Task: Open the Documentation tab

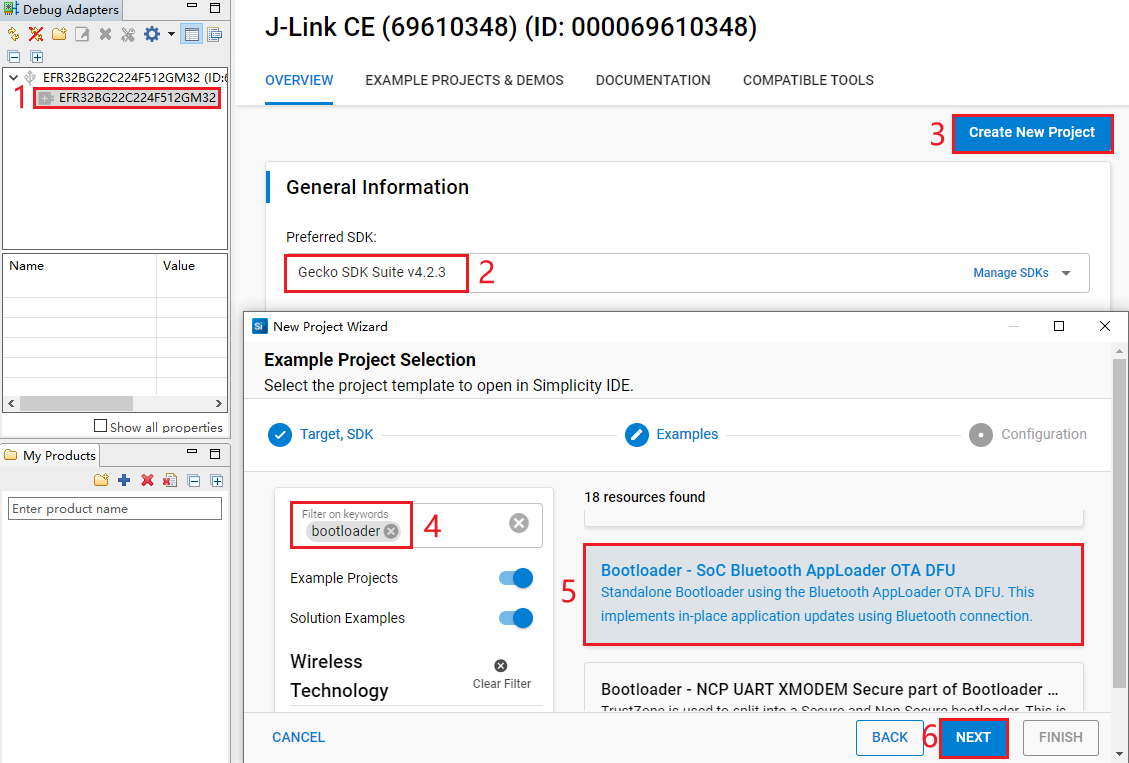Action: point(653,80)
